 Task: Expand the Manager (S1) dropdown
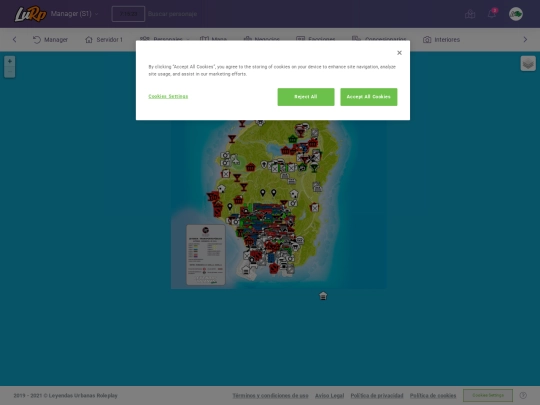click(74, 14)
